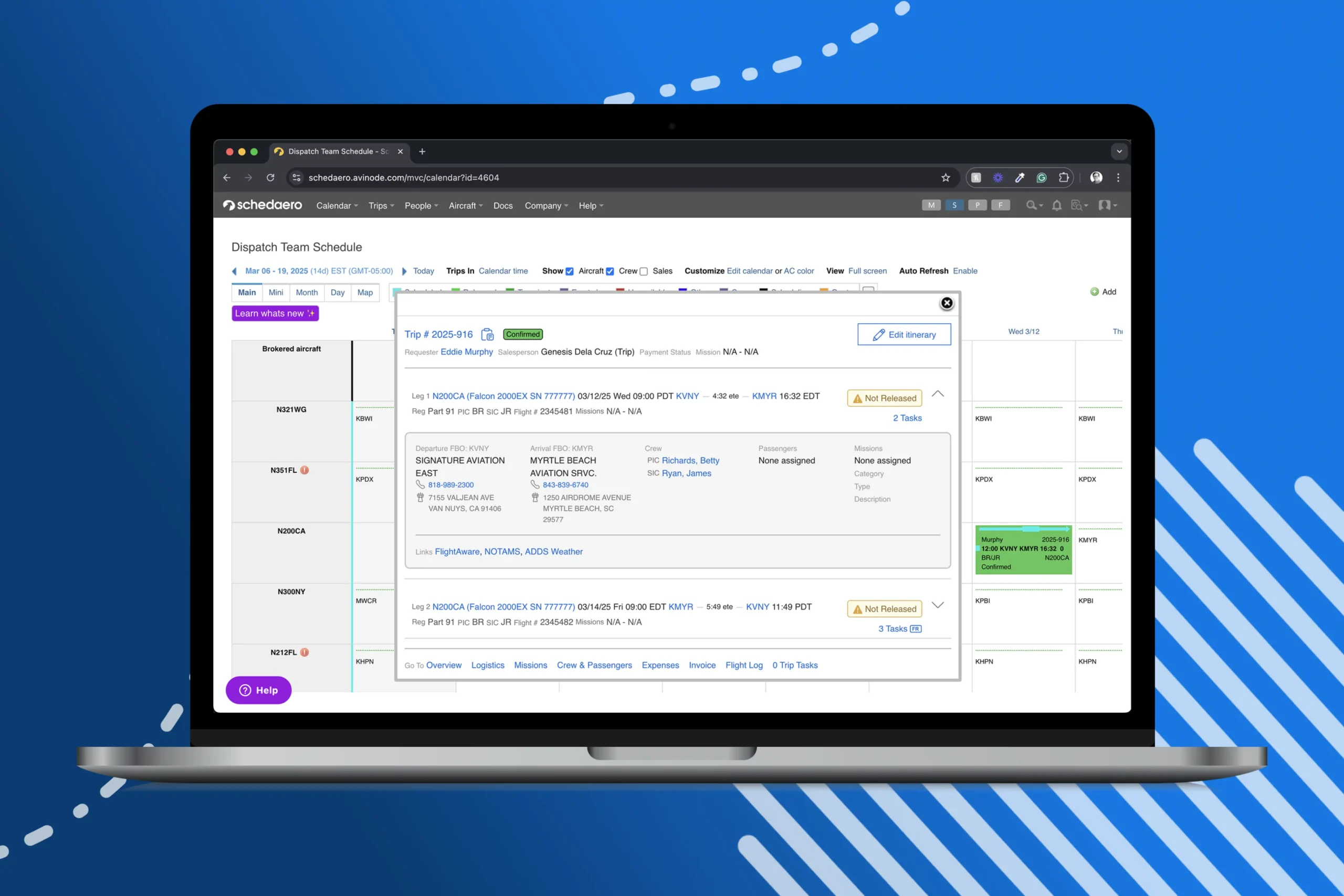This screenshot has width=1344, height=896.
Task: Click the green 2025-916 trip block on calendar
Action: [x=1023, y=551]
